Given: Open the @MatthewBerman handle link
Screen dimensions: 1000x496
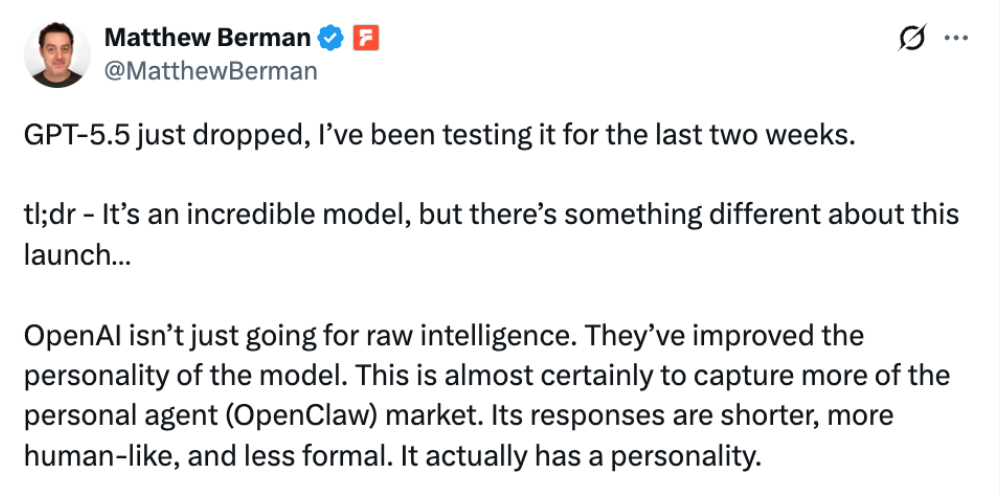Looking at the screenshot, I should point(211,70).
